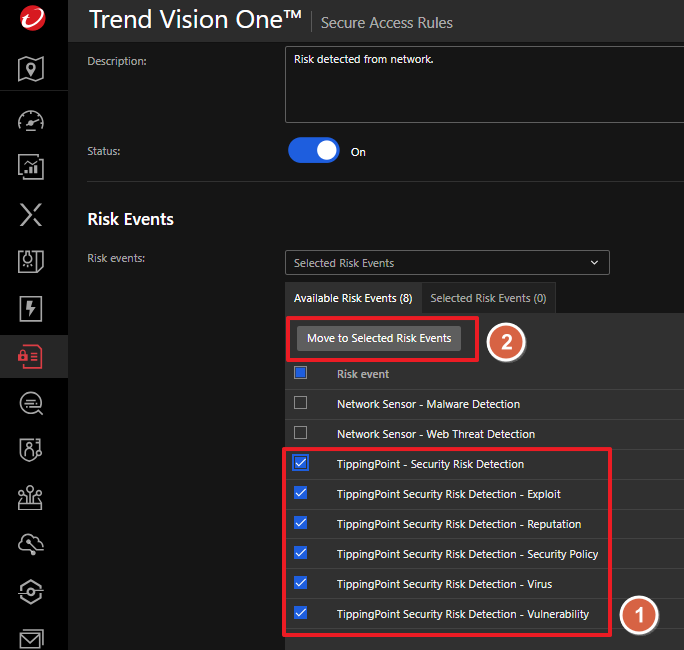Screen dimensions: 684x650
Task: Open the envelope email icon in sidebar
Action: click(32, 636)
